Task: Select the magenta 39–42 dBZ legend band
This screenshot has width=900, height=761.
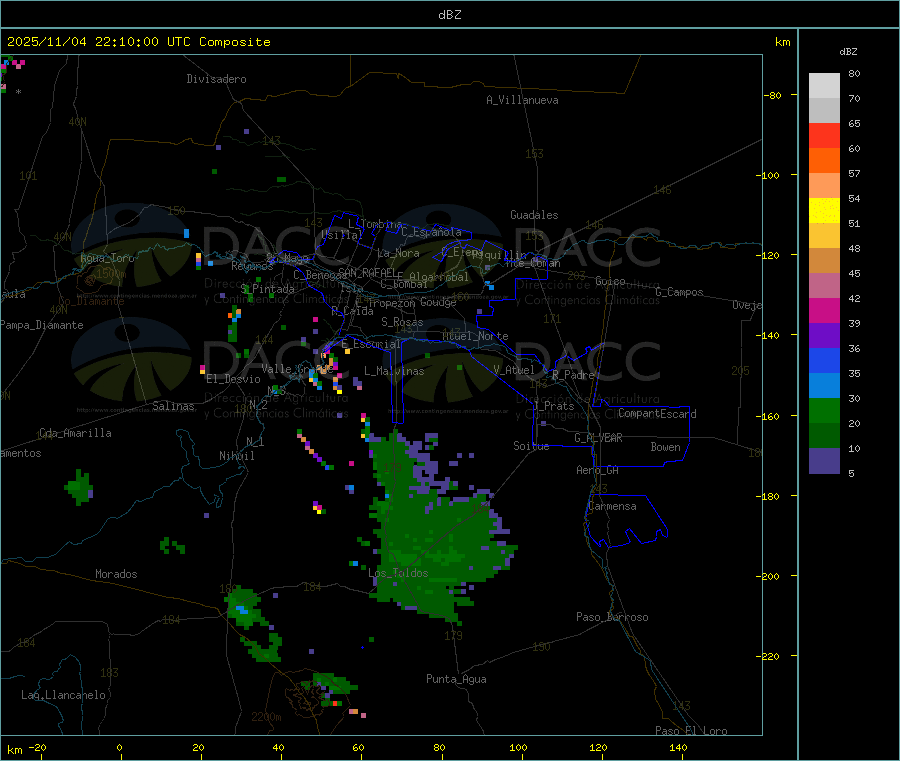Action: point(824,310)
